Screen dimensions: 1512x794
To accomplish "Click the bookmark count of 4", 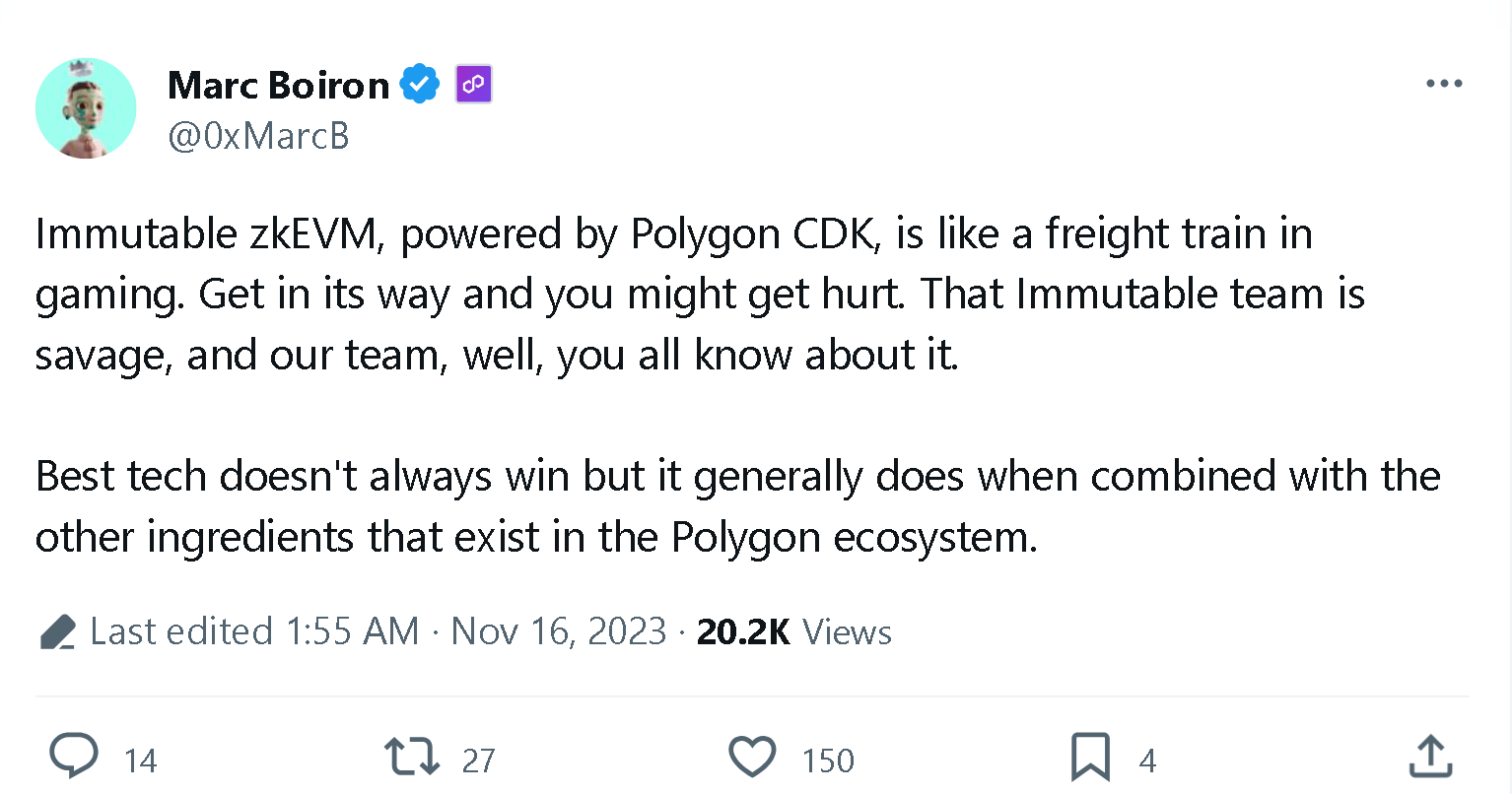I will (x=1147, y=761).
